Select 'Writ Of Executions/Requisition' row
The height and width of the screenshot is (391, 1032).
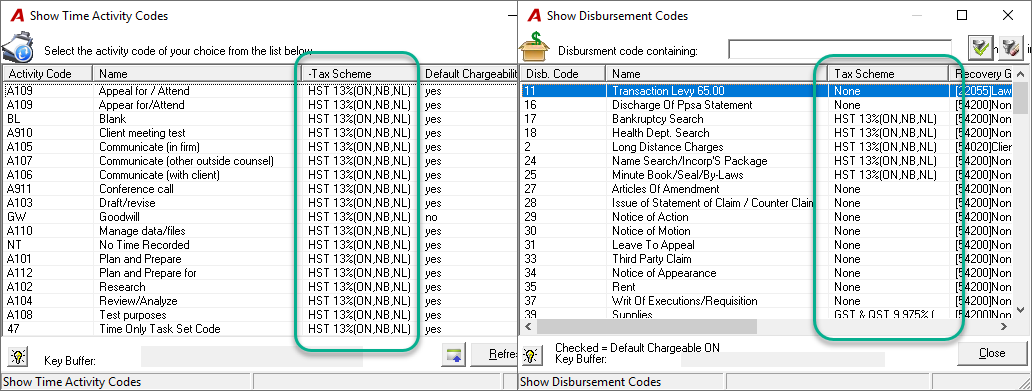point(767,301)
